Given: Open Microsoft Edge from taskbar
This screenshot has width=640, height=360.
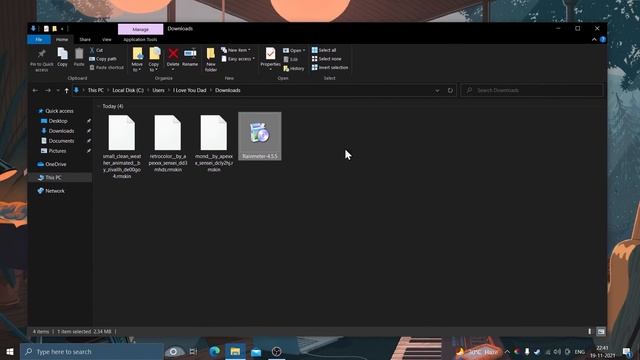Looking at the screenshot, I should pyautogui.click(x=214, y=351).
